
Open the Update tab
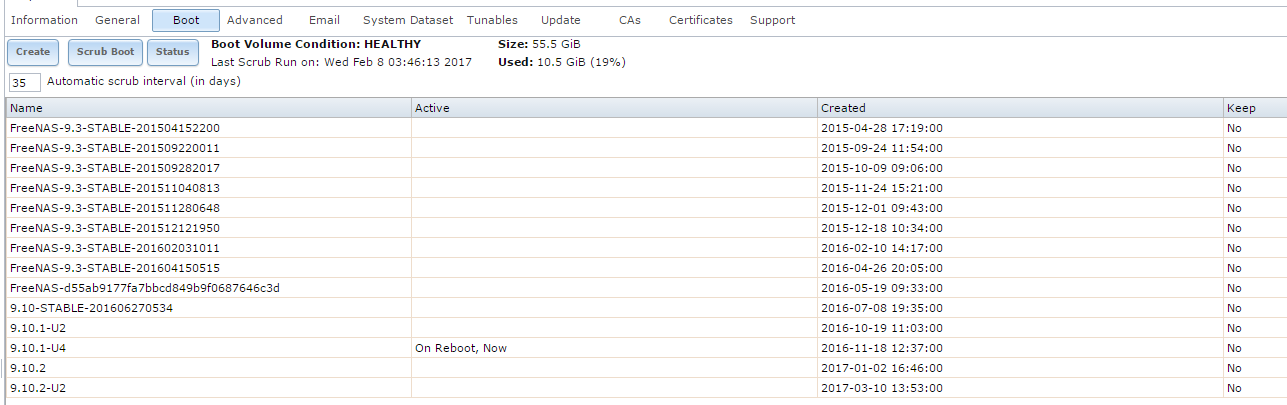pyautogui.click(x=560, y=20)
